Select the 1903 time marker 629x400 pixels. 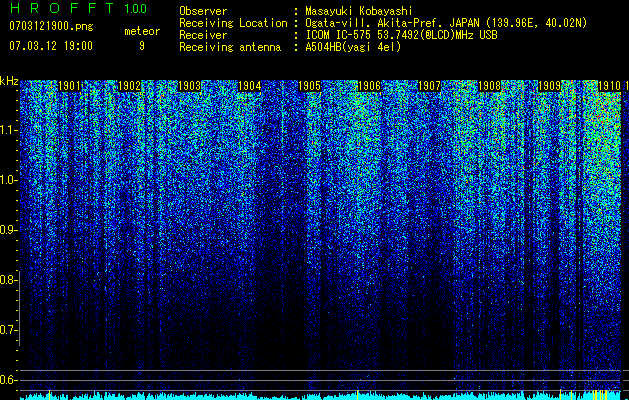tap(189, 86)
